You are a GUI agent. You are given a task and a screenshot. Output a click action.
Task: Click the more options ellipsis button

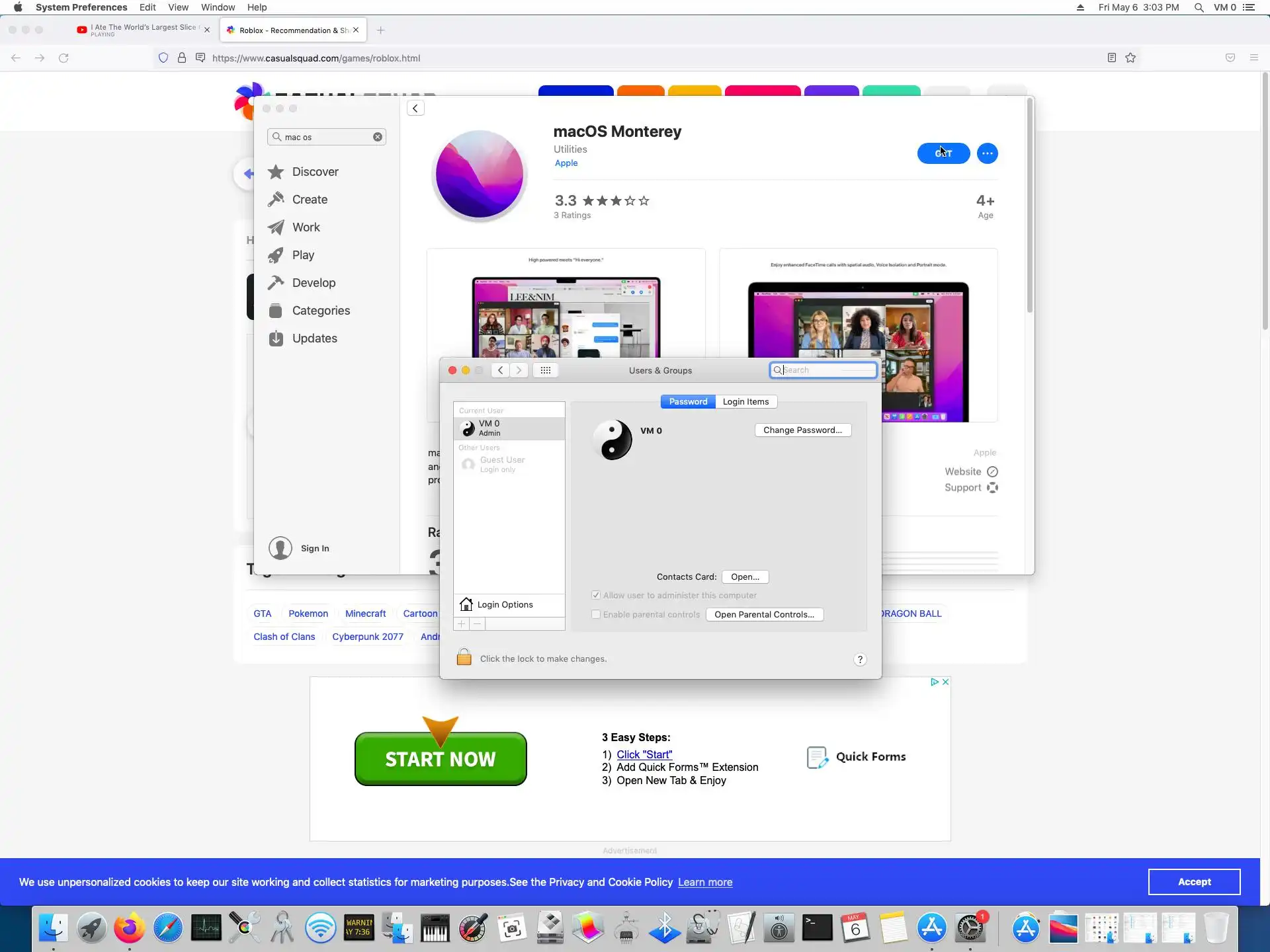coord(987,153)
